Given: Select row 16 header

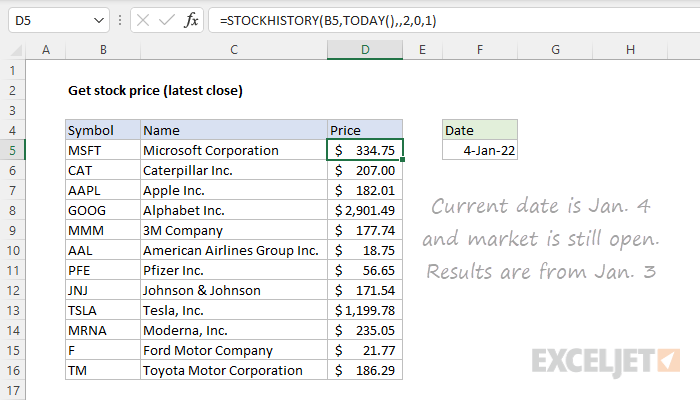Looking at the screenshot, I should [12, 370].
